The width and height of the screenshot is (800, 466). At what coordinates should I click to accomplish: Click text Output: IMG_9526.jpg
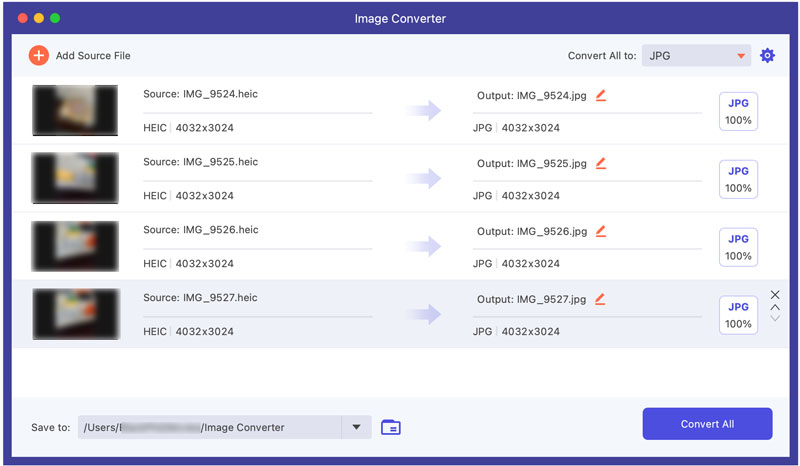click(532, 231)
